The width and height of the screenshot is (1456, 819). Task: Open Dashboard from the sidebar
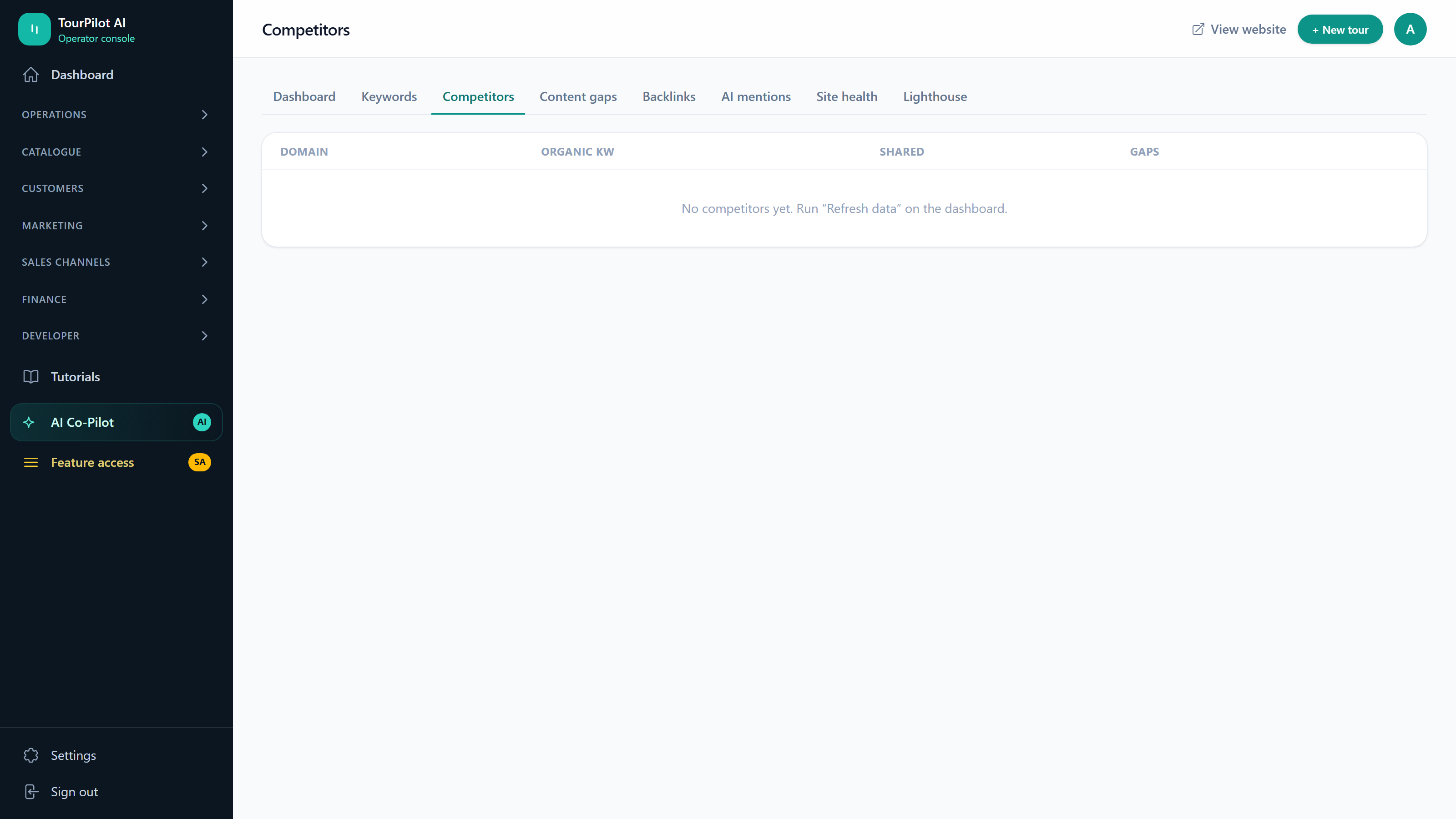coord(116,75)
